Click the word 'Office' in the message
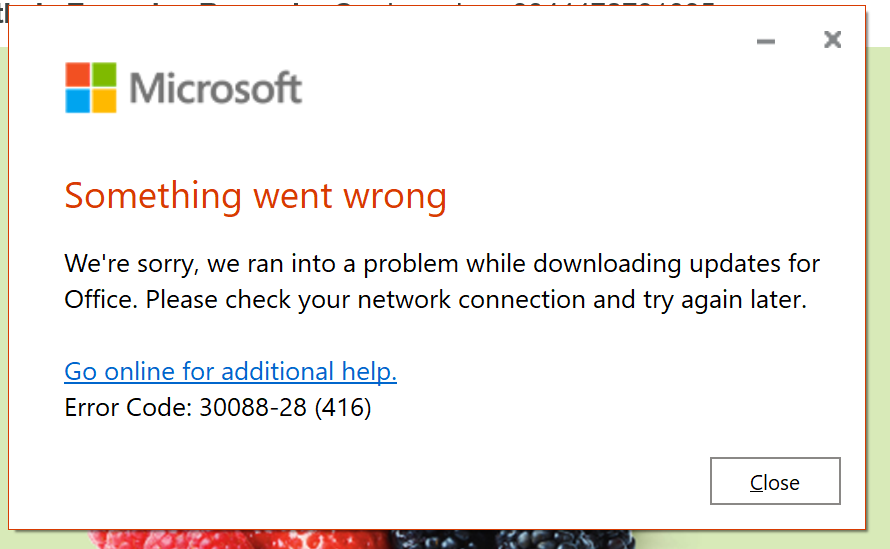Screen dimensions: 890x549 point(98,299)
